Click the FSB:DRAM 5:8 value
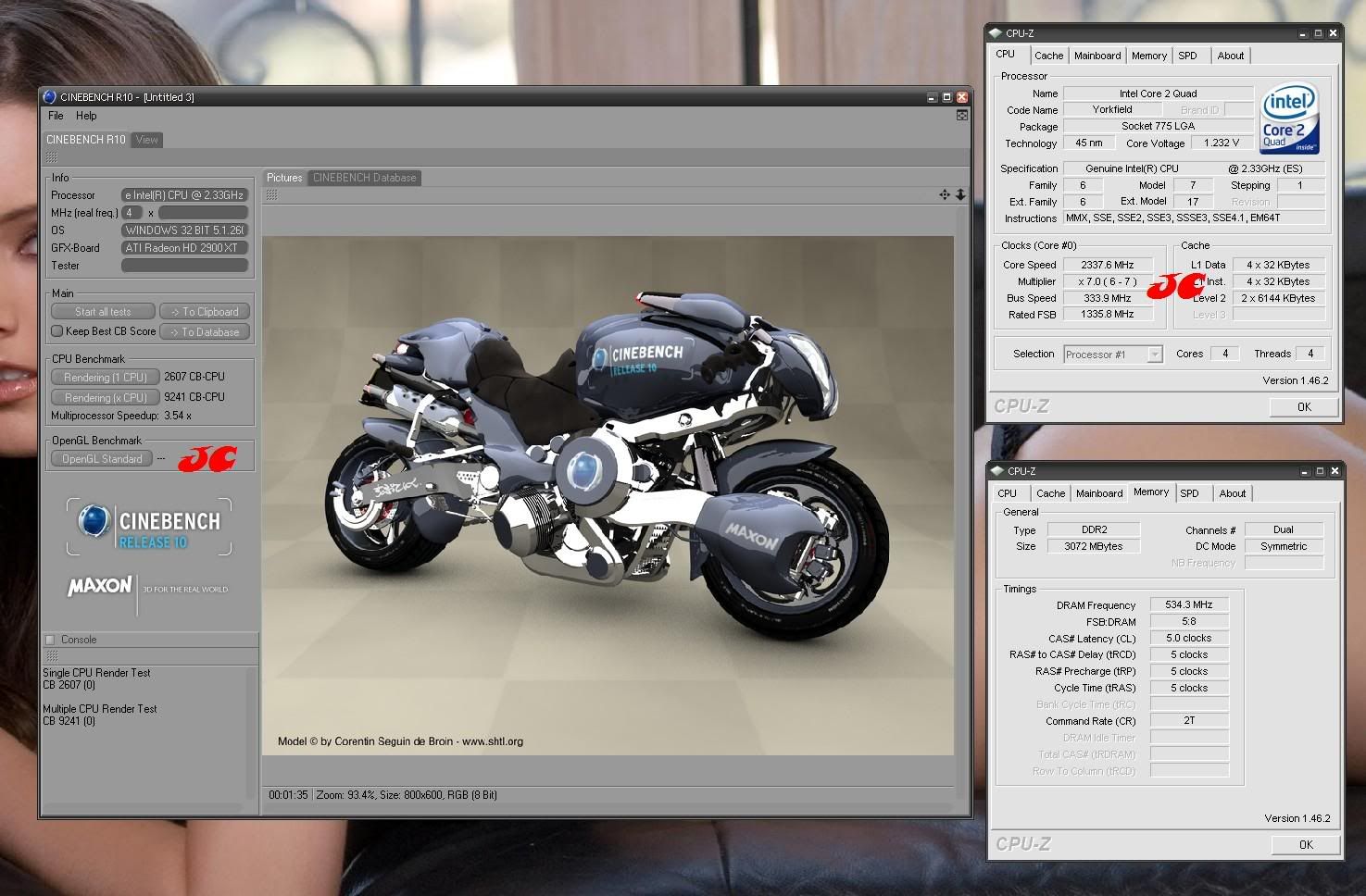 pos(1189,621)
